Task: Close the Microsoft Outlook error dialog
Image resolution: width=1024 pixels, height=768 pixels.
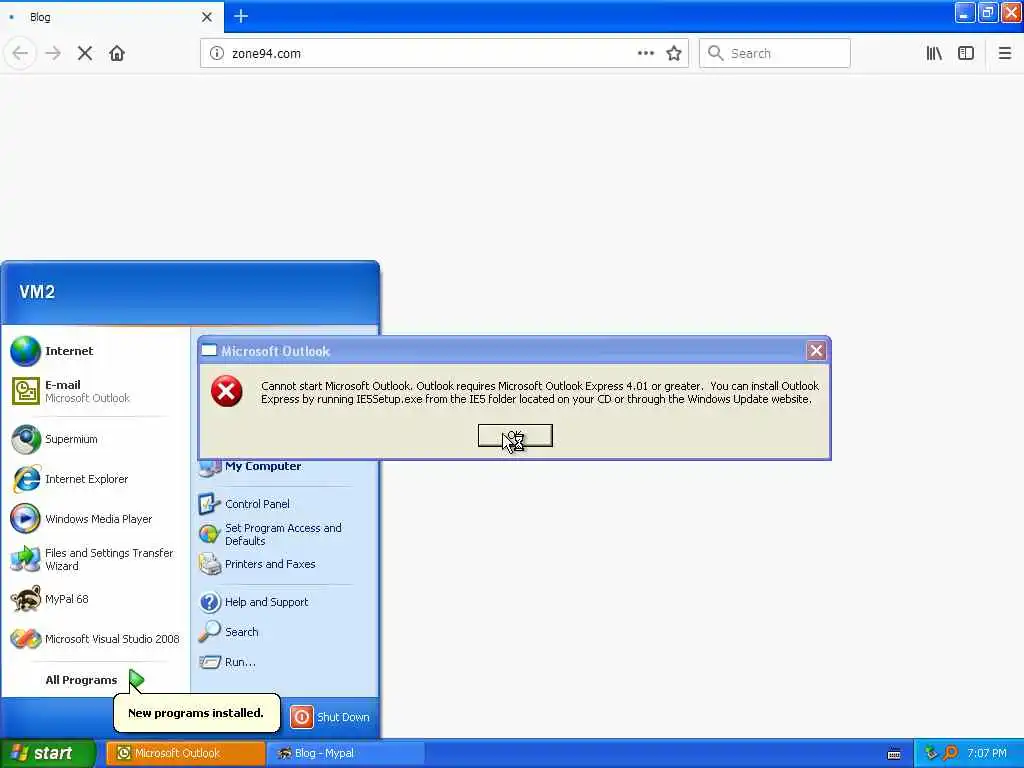Action: pos(816,351)
